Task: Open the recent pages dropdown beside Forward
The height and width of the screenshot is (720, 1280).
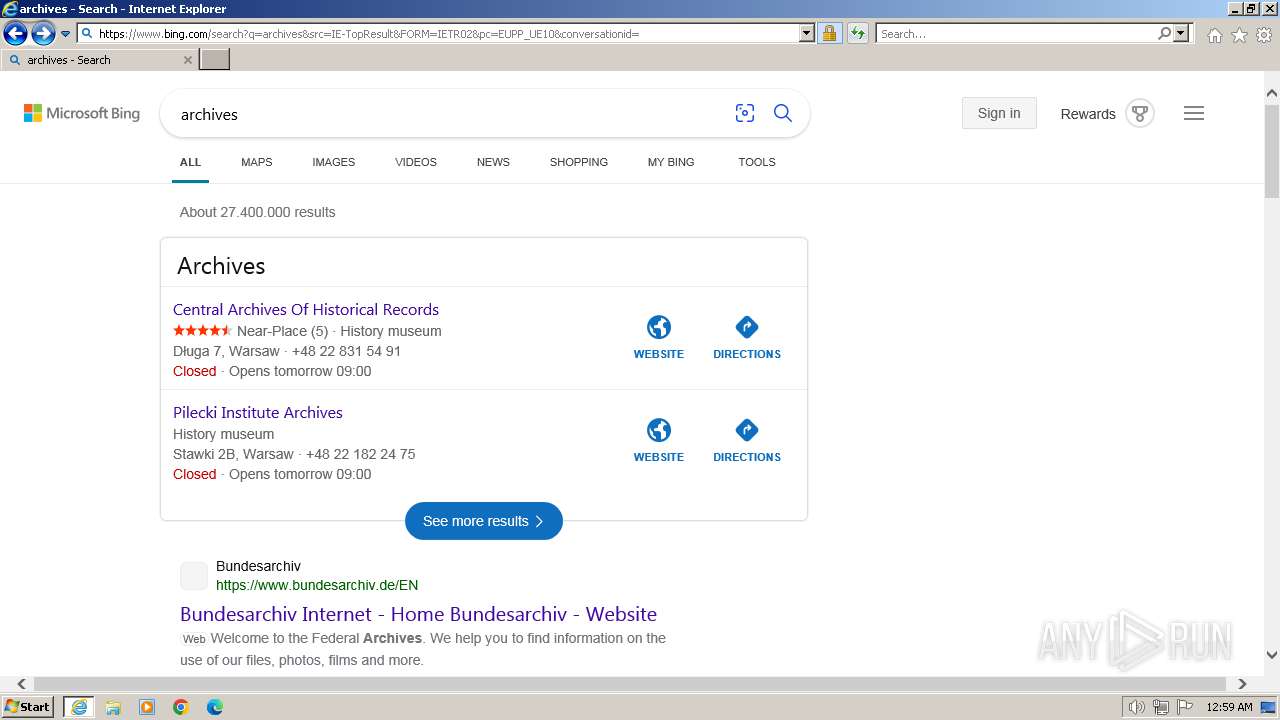Action: tap(66, 34)
